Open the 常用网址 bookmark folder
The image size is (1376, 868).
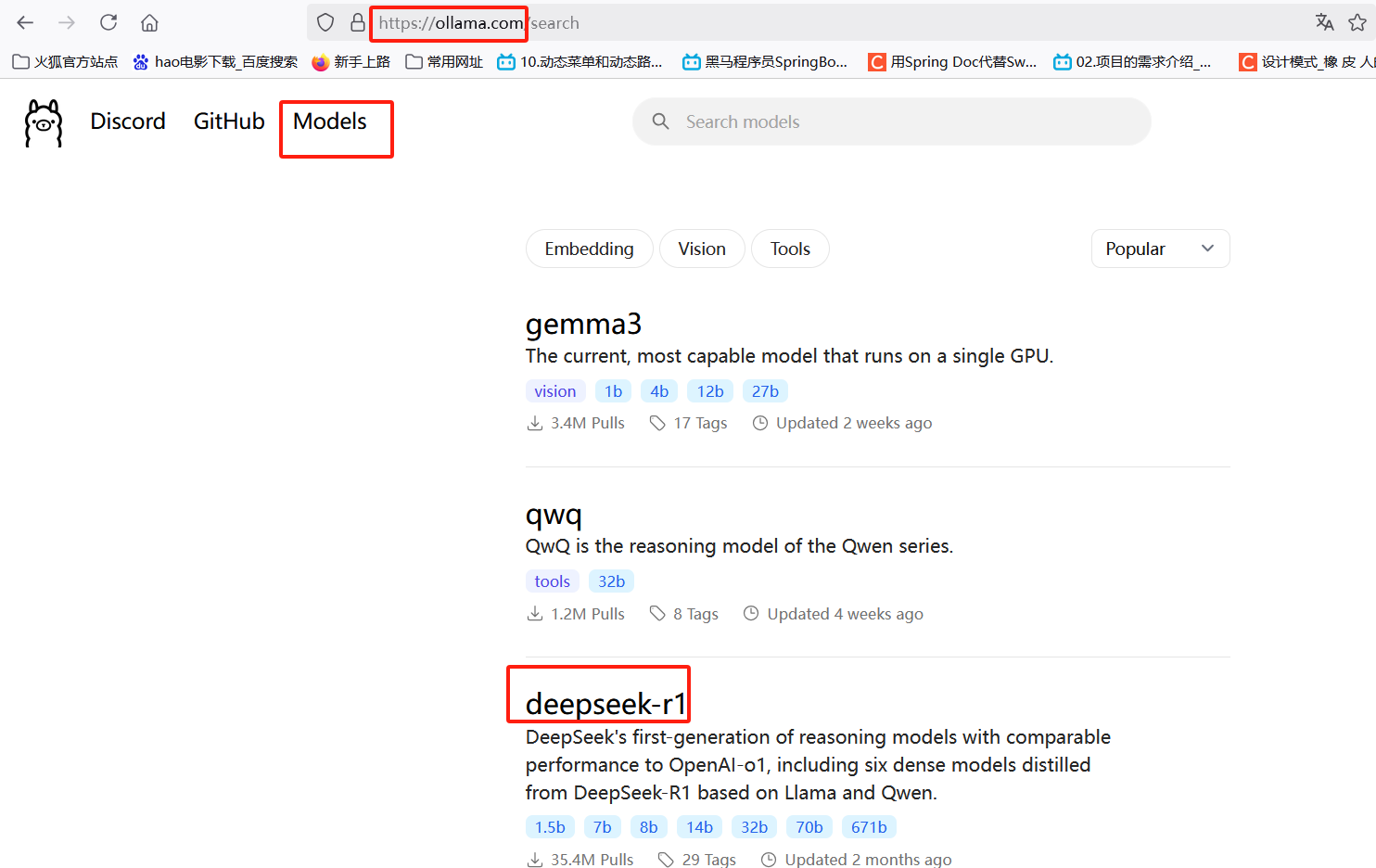click(x=444, y=62)
